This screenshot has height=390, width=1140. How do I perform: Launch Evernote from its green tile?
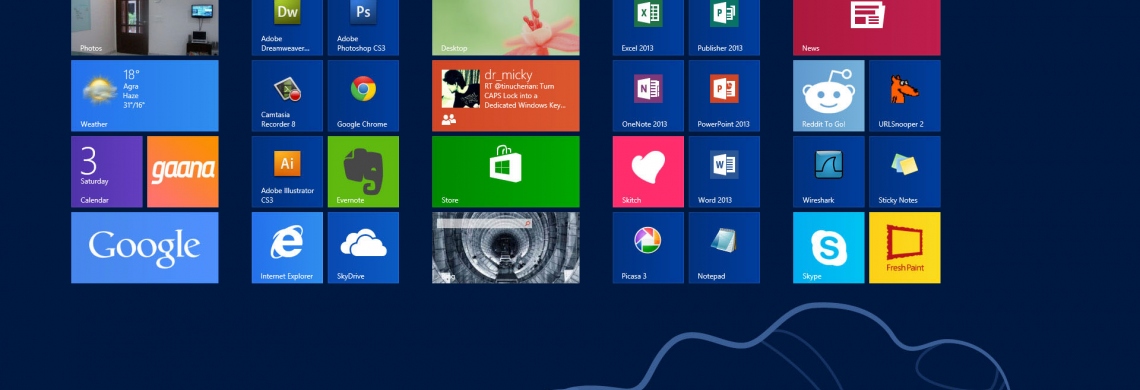(x=363, y=172)
